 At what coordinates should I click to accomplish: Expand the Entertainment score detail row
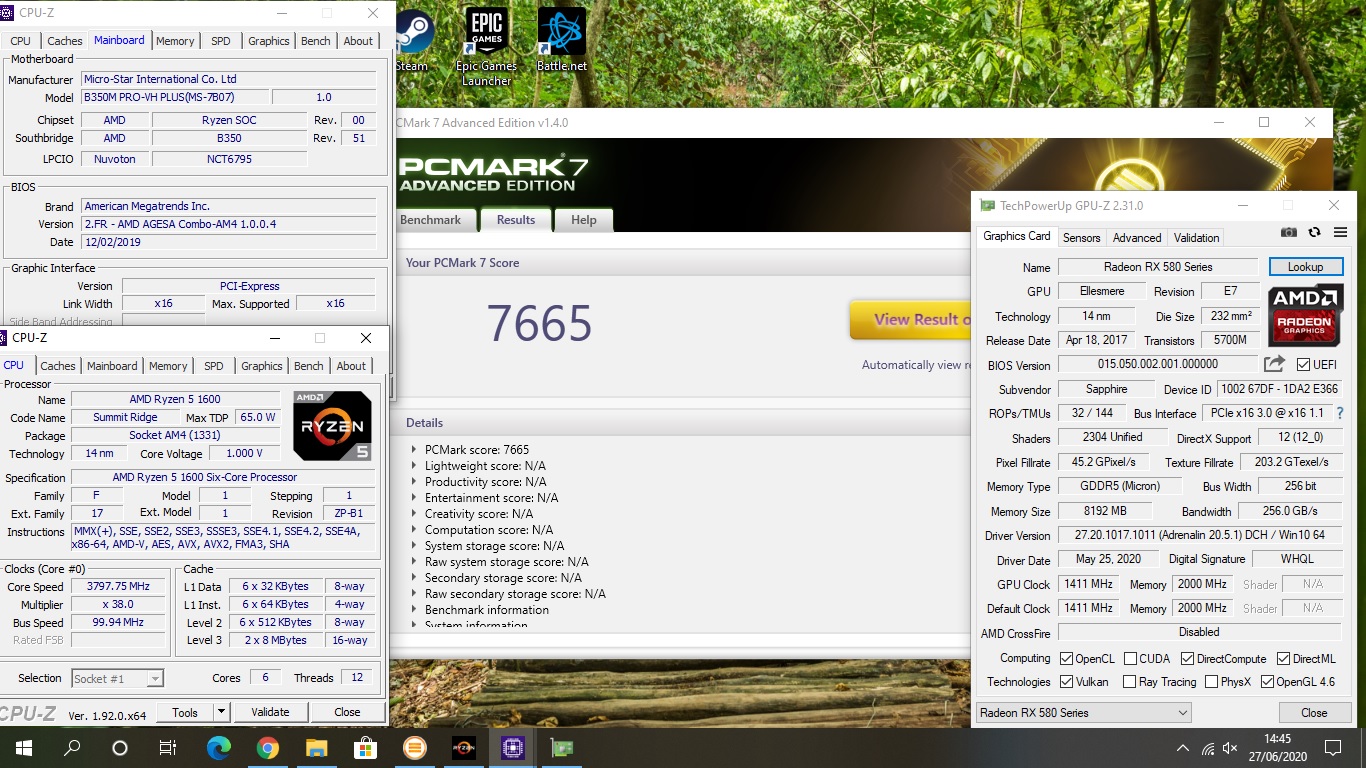coord(415,498)
